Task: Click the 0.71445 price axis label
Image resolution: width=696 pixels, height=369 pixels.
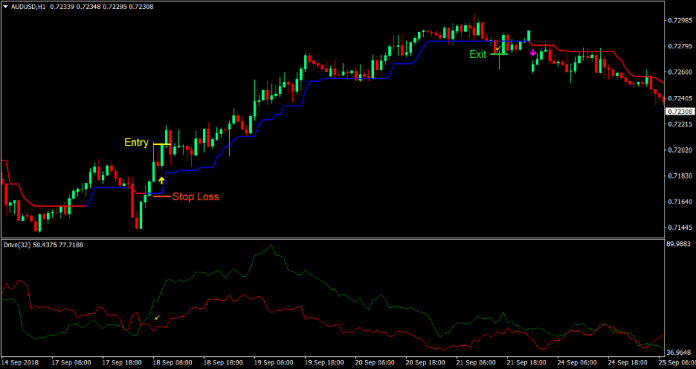Action: (x=680, y=228)
